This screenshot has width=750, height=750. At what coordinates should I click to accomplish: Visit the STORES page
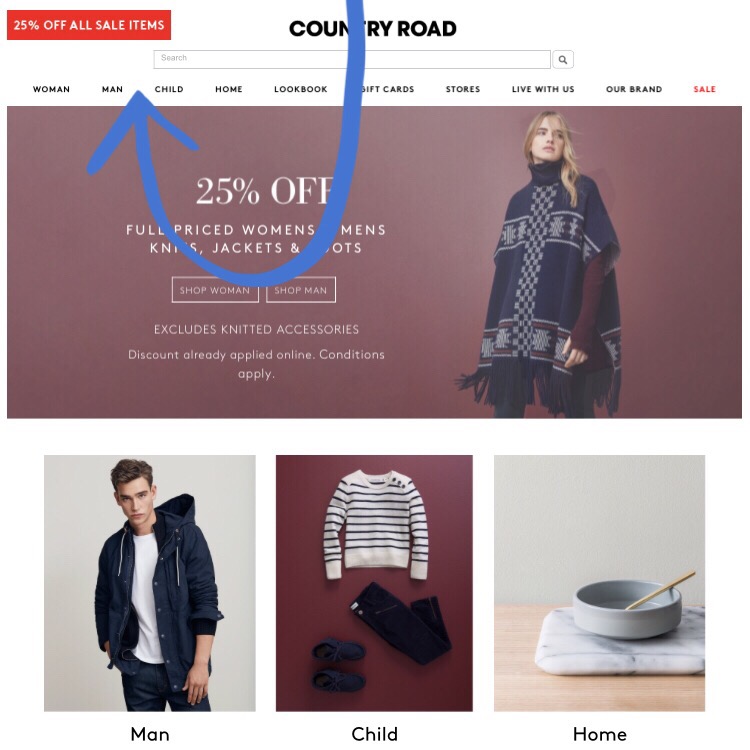[x=463, y=89]
